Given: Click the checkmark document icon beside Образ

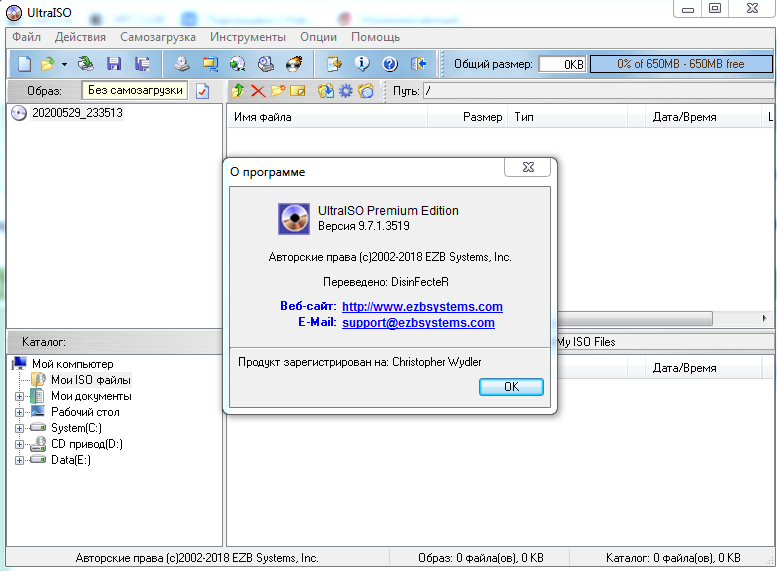Looking at the screenshot, I should [x=203, y=91].
